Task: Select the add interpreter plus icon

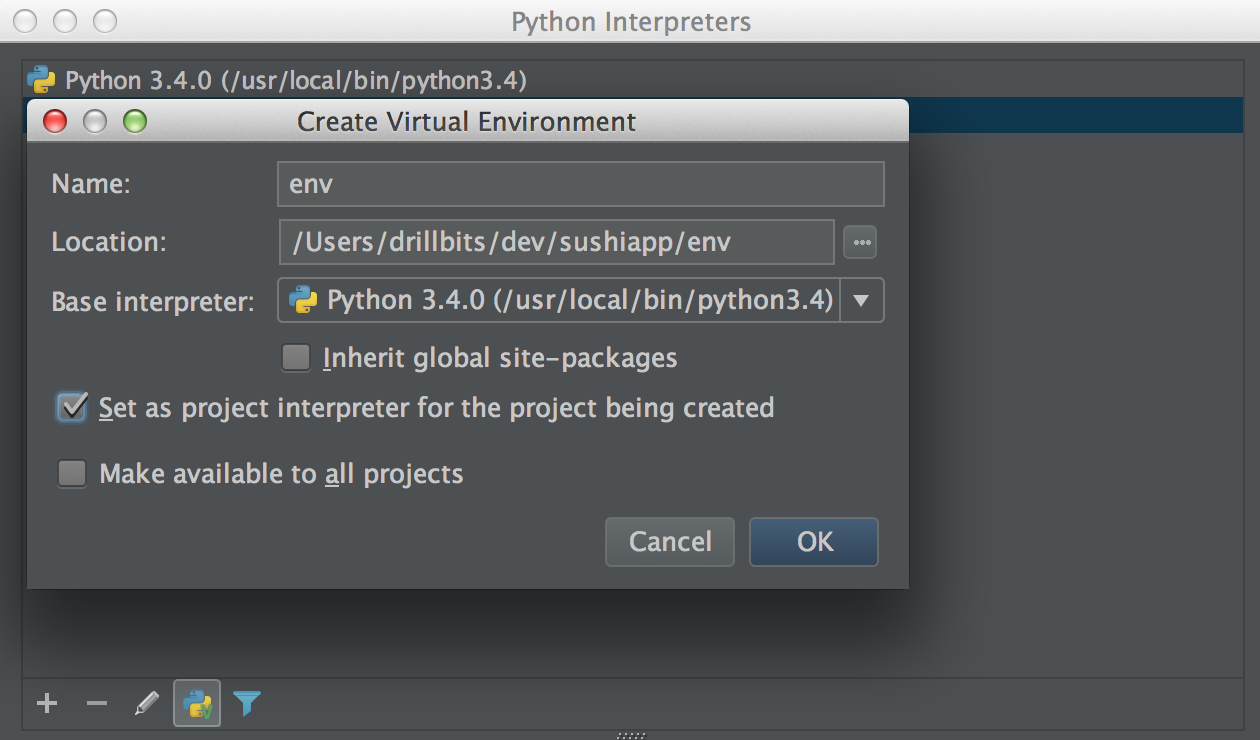Action: pos(46,703)
